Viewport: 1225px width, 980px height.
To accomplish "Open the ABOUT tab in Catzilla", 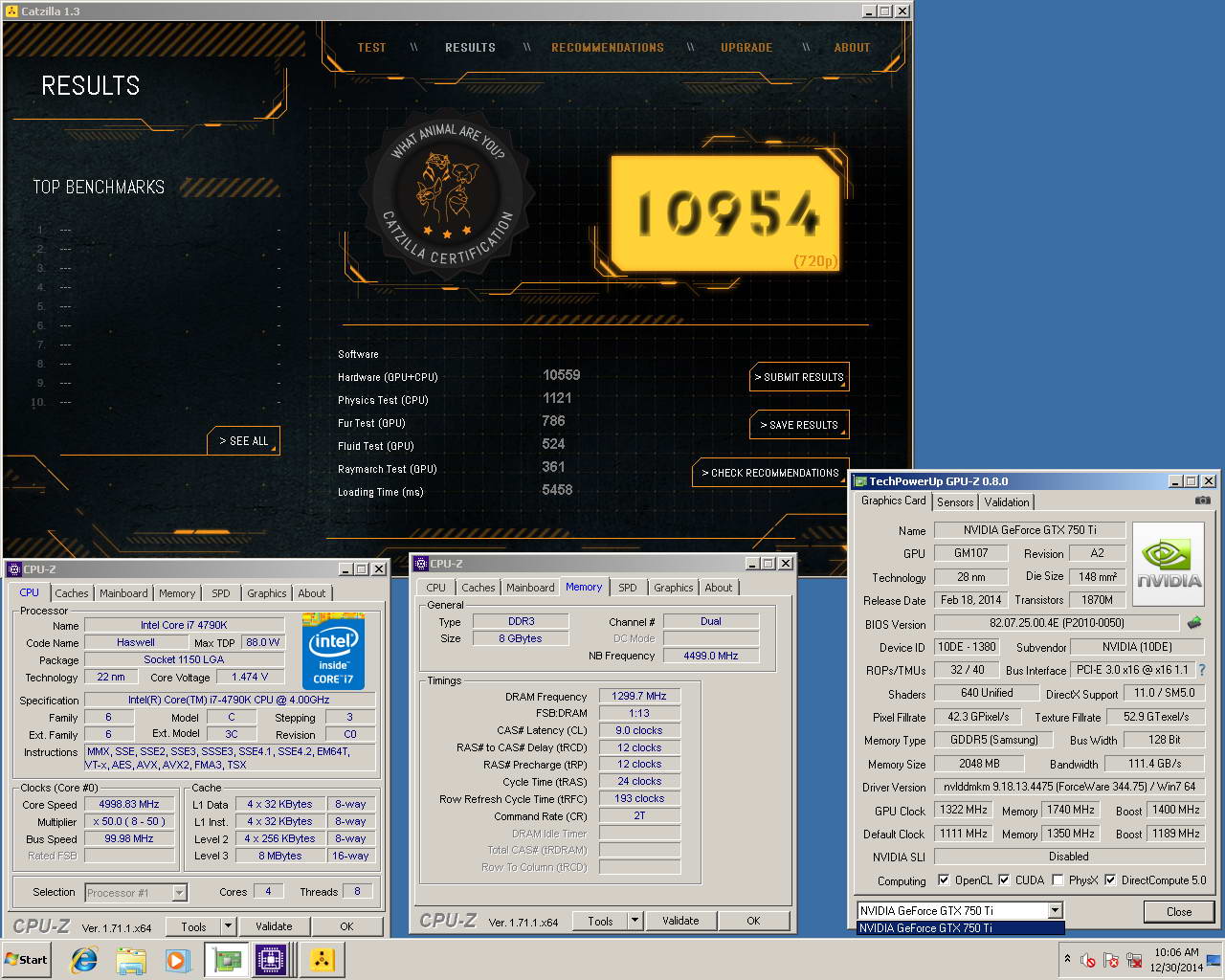I will pos(852,47).
